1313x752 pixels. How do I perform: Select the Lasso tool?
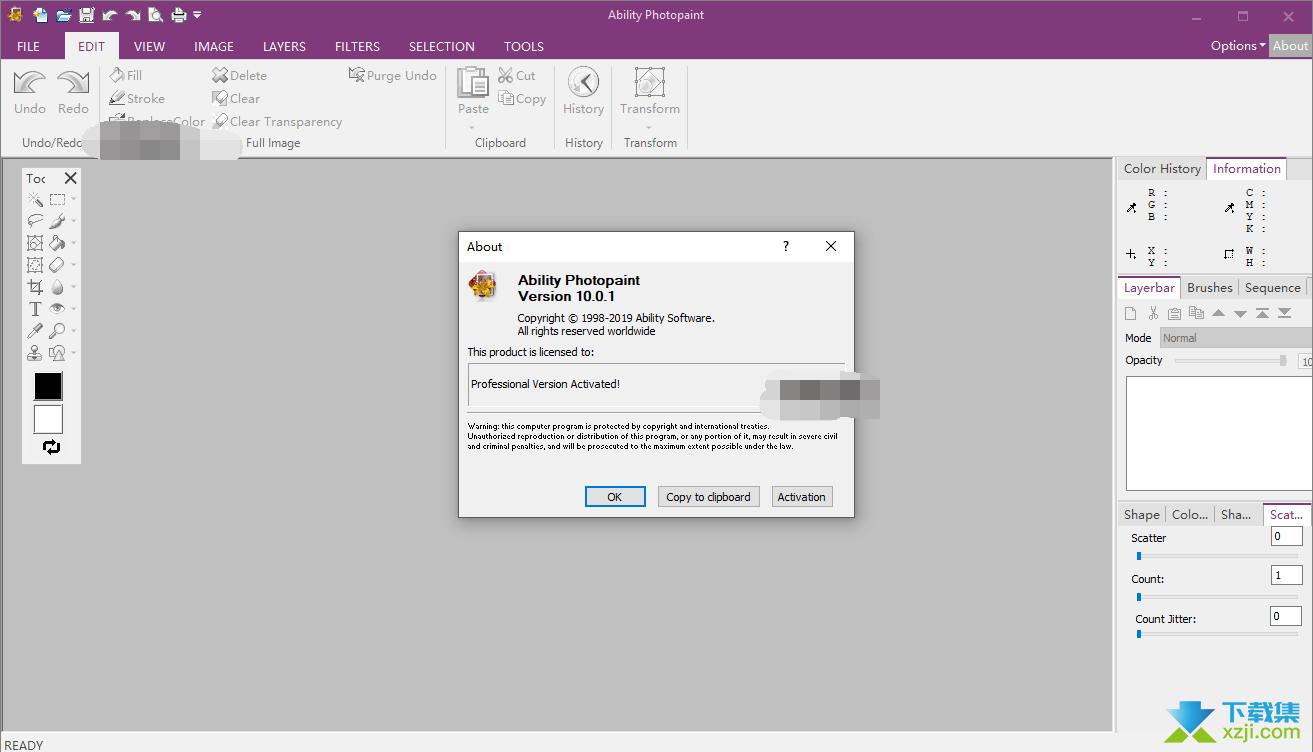(x=35, y=221)
